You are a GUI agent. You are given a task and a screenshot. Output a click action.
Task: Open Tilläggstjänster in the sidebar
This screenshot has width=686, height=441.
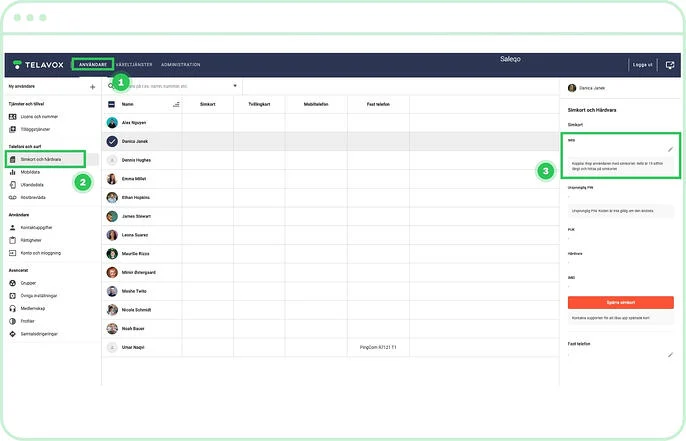pos(30,129)
